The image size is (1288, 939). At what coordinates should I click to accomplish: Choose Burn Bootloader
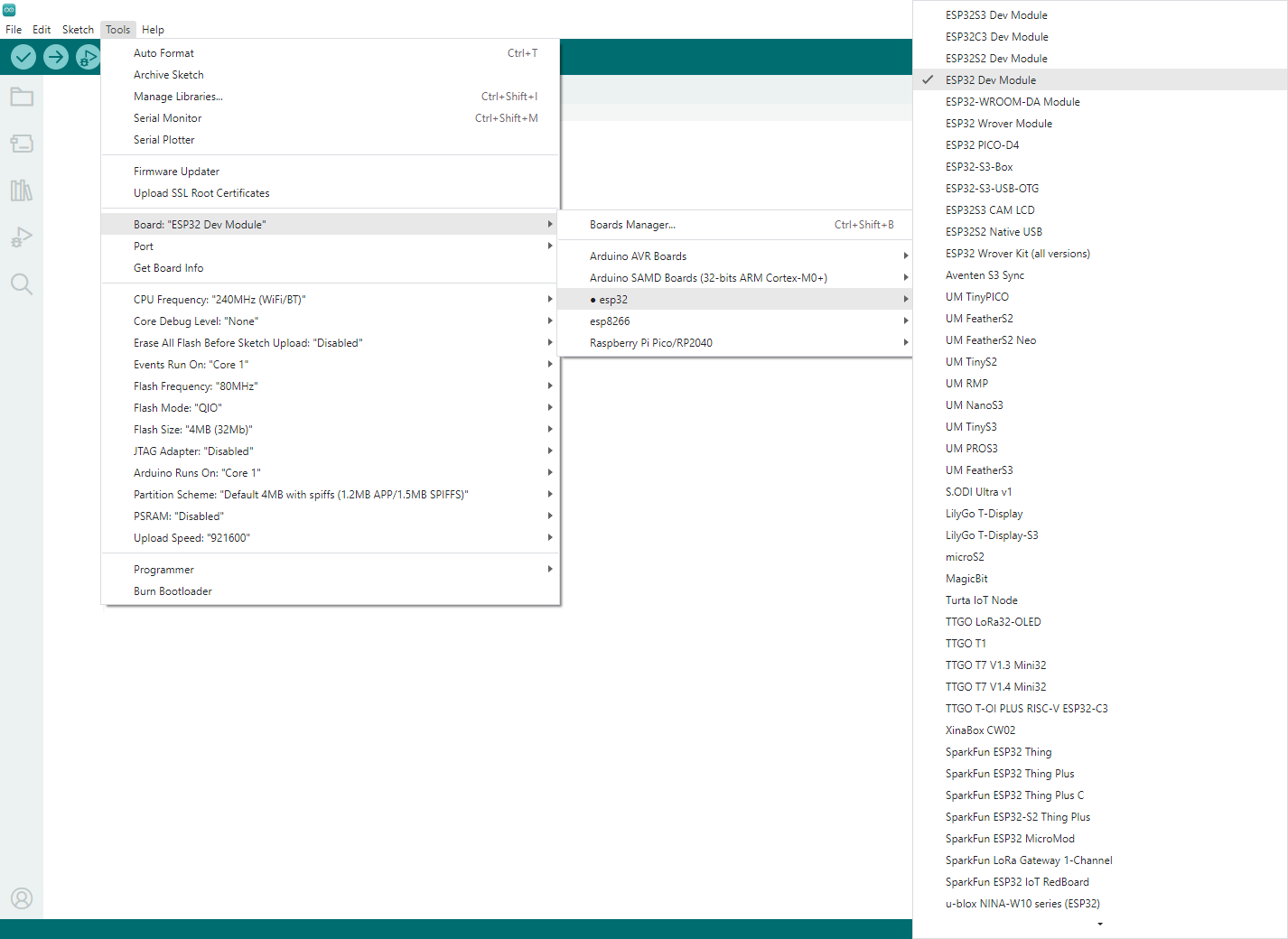(x=331, y=591)
